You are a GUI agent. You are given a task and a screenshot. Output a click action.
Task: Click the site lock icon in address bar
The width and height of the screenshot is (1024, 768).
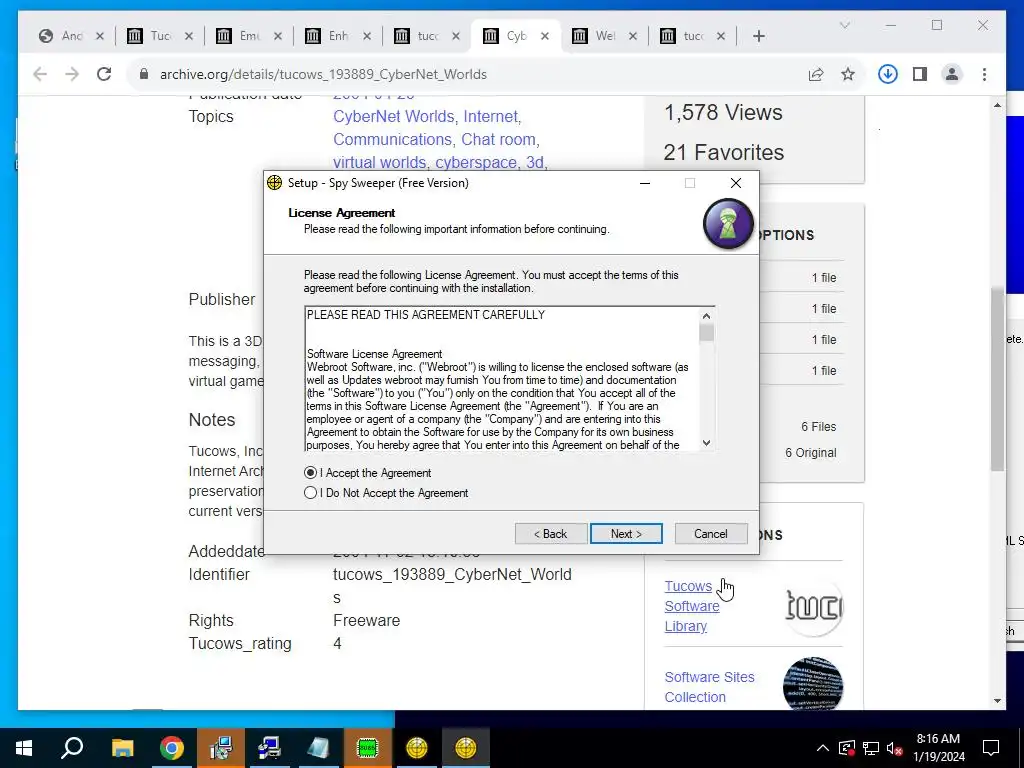(144, 74)
